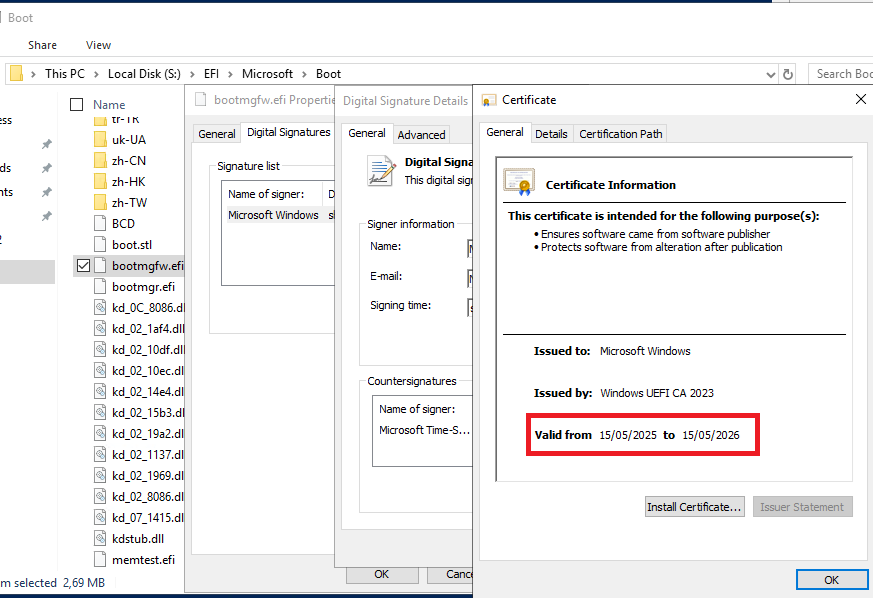Viewport: 873px width, 598px height.
Task: Open the Share ribbon tab
Action: point(42,45)
